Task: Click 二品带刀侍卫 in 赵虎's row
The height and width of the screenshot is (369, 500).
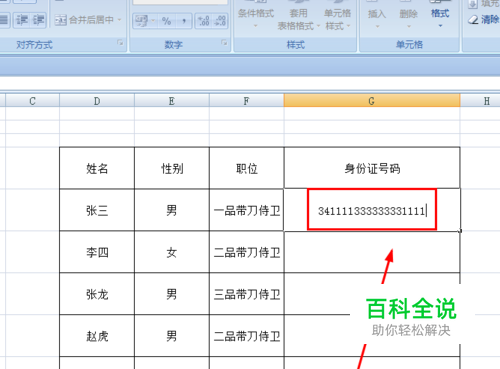Action: (x=247, y=336)
